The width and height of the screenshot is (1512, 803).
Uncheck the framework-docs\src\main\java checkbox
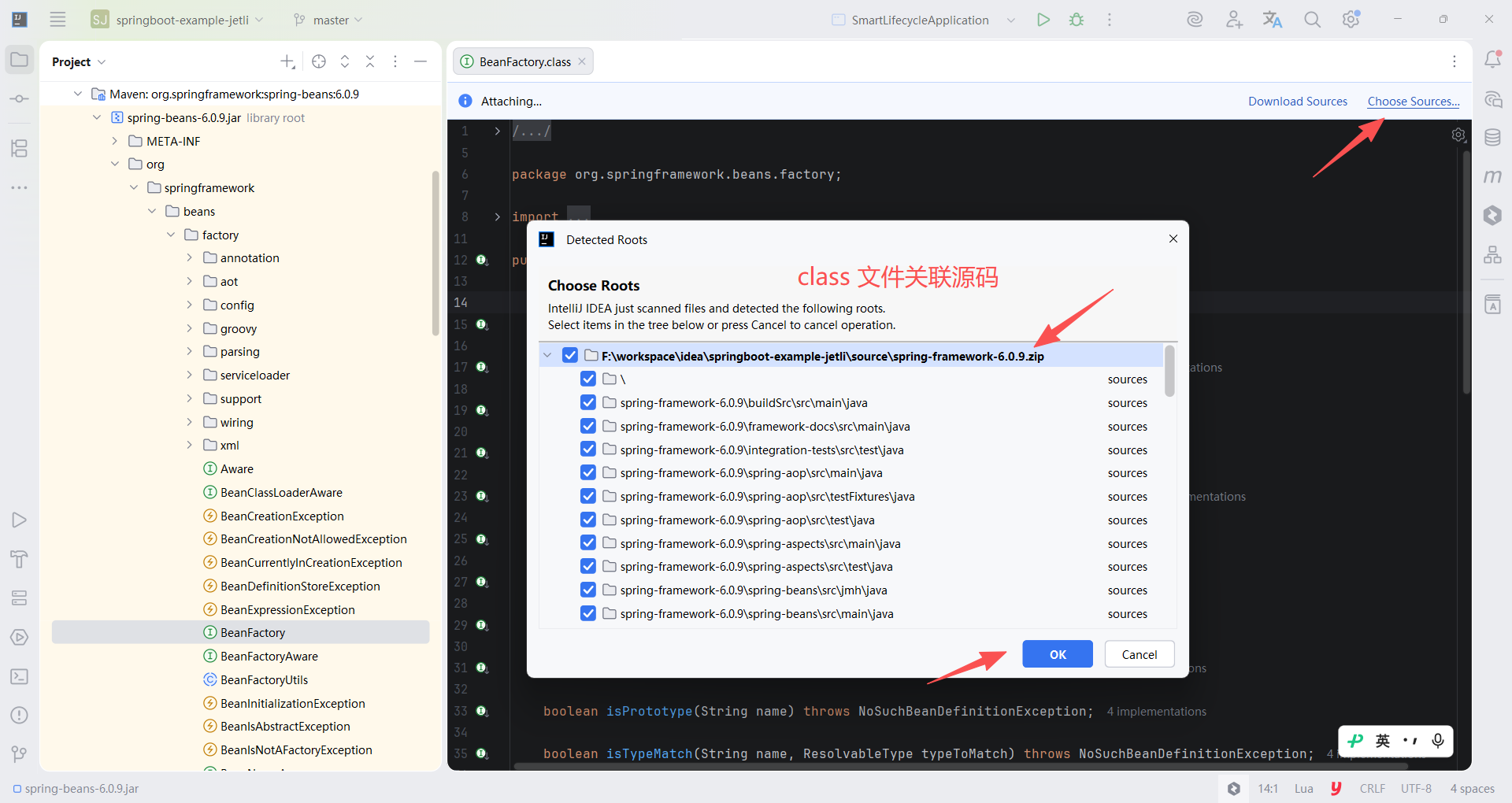(x=588, y=426)
